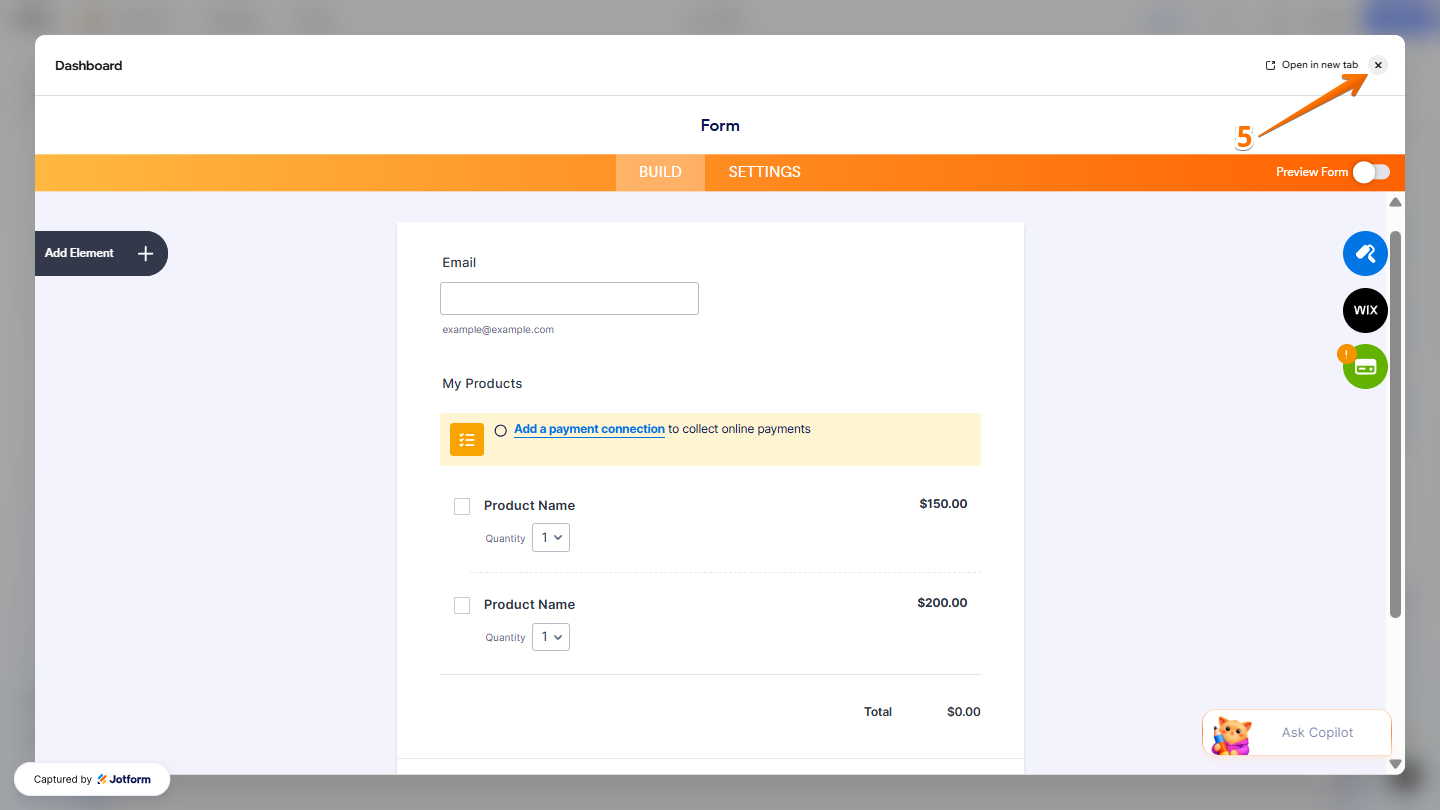Click the Copilot cat mascot icon
1440x810 pixels.
click(1232, 735)
